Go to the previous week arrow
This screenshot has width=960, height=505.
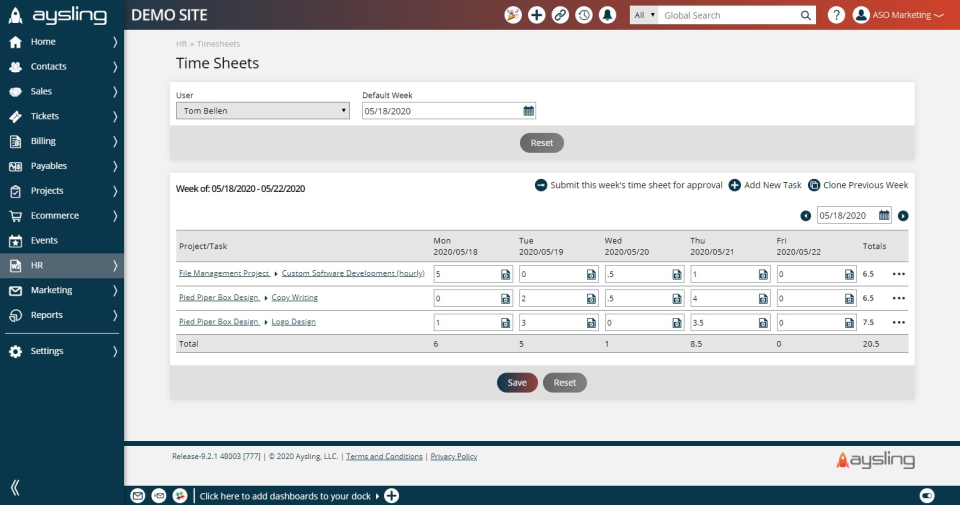pos(806,215)
